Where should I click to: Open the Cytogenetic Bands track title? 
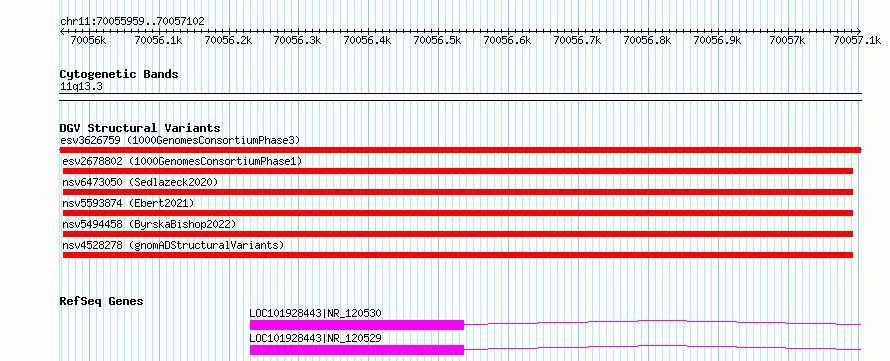pos(119,74)
